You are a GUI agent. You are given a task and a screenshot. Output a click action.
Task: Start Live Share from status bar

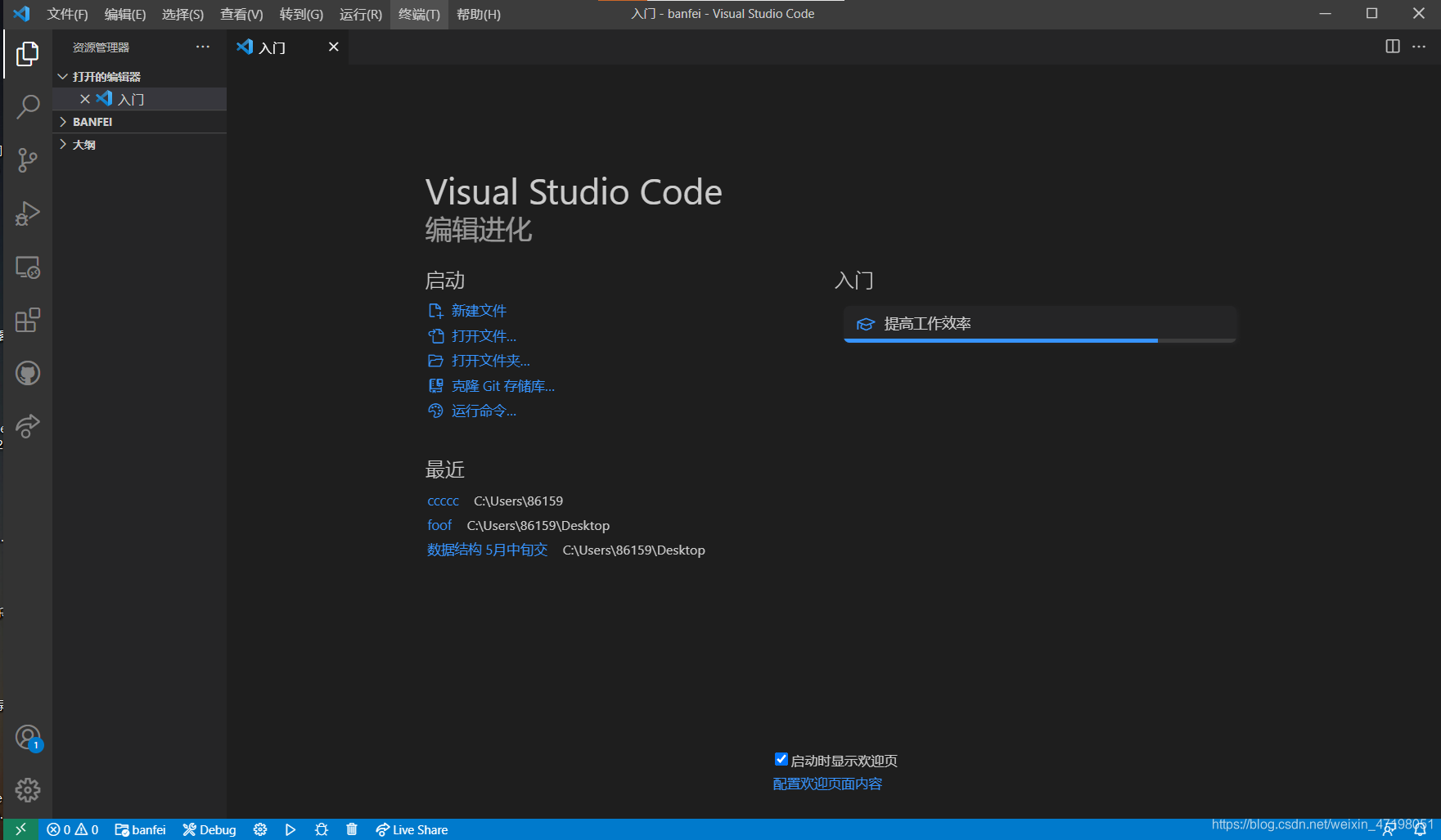click(412, 829)
